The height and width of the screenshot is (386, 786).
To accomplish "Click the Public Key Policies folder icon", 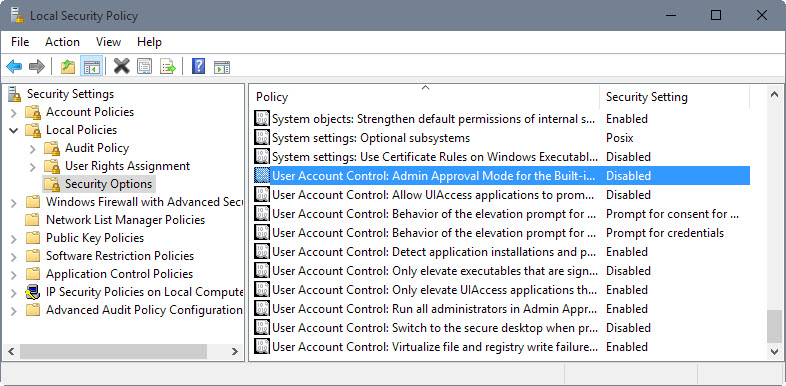I will click(x=33, y=238).
